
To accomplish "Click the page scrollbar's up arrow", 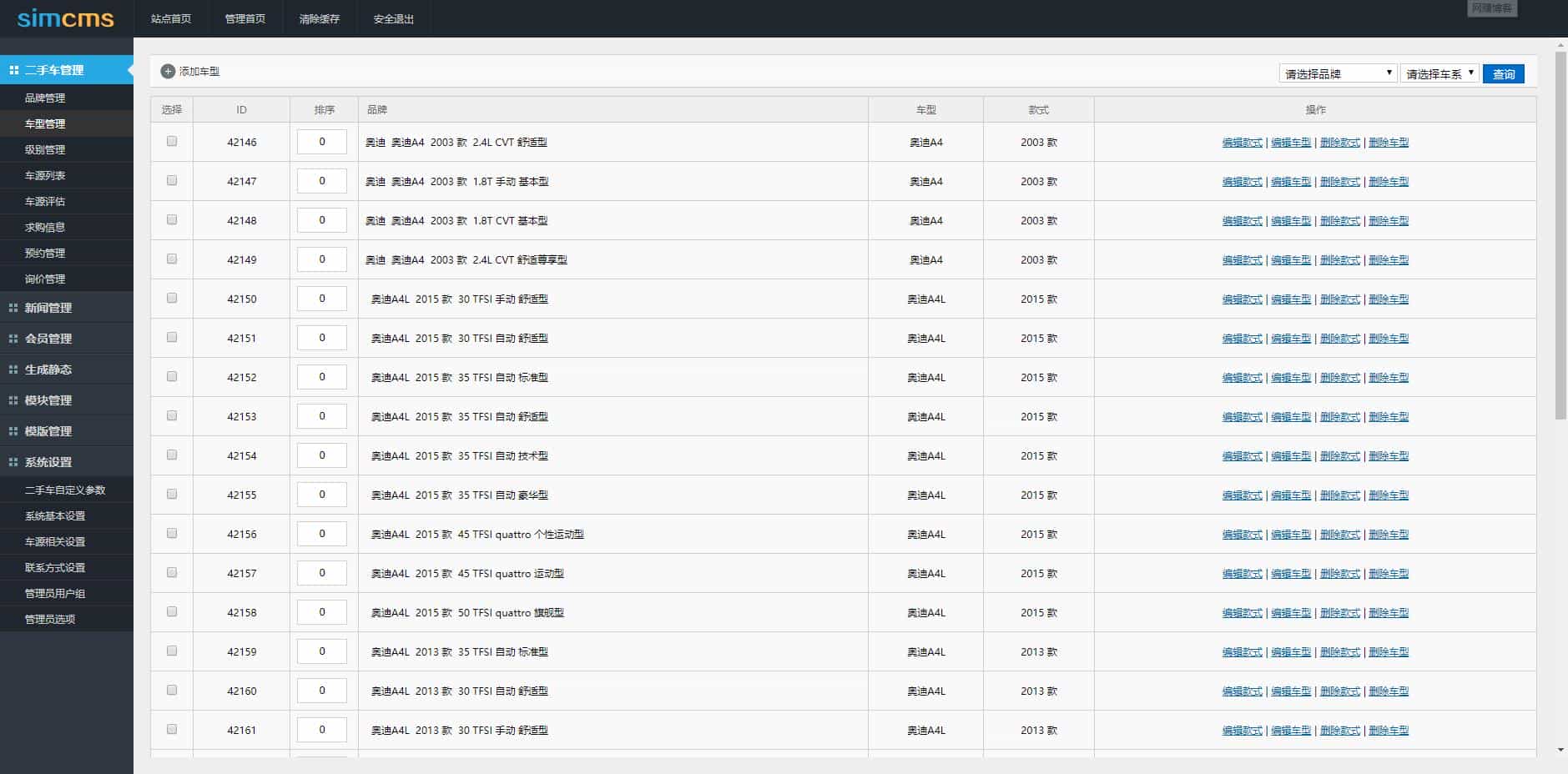I will point(1560,45).
